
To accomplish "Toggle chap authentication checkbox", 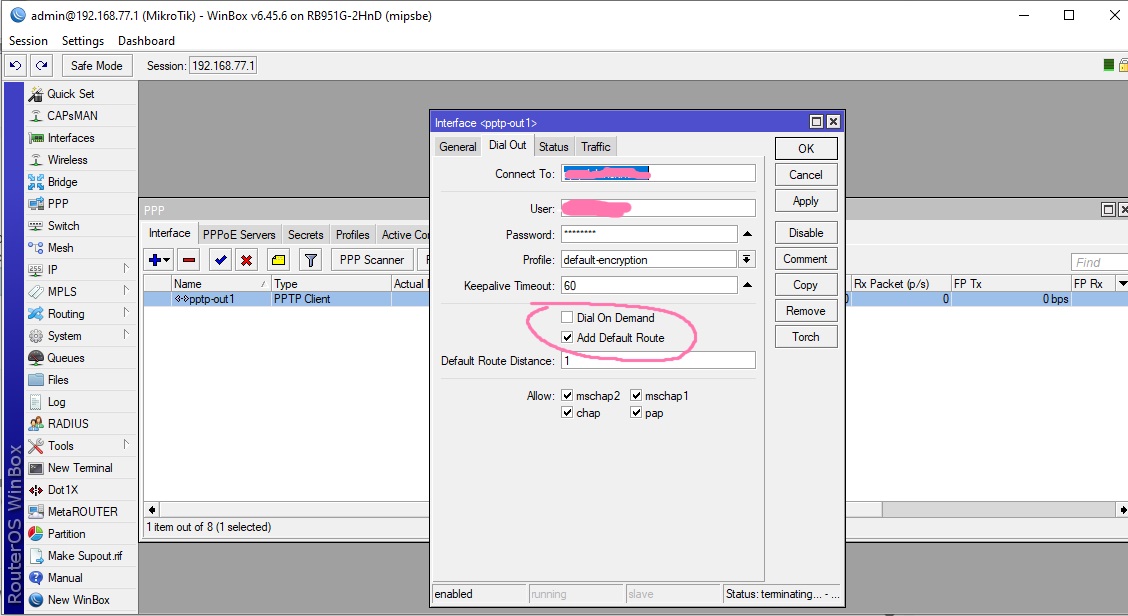I will coord(567,412).
